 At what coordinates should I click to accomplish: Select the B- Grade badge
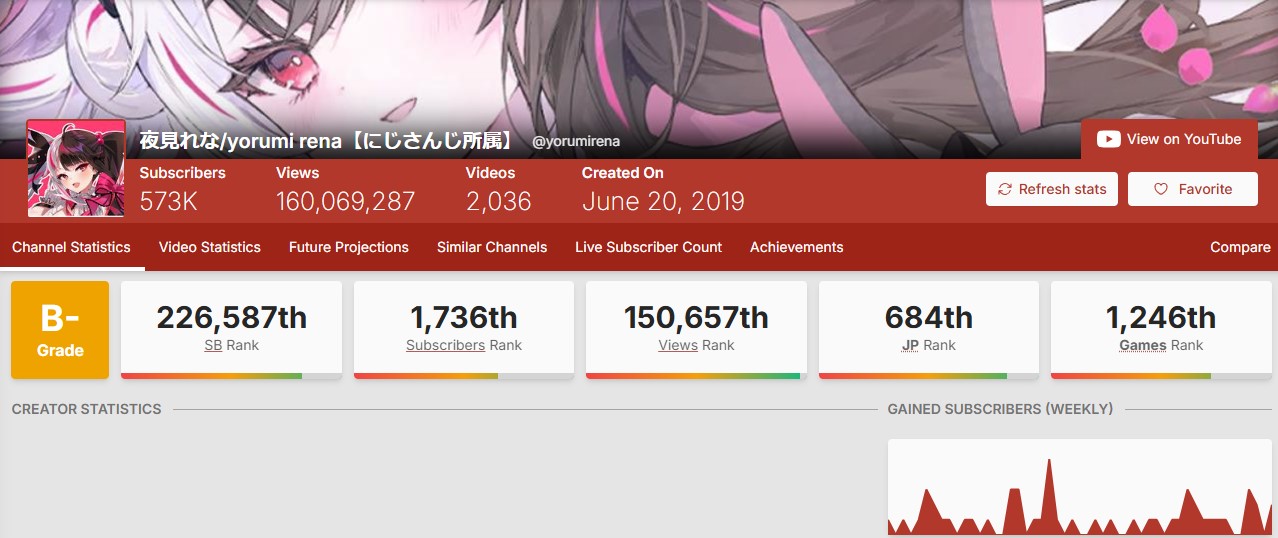point(60,330)
